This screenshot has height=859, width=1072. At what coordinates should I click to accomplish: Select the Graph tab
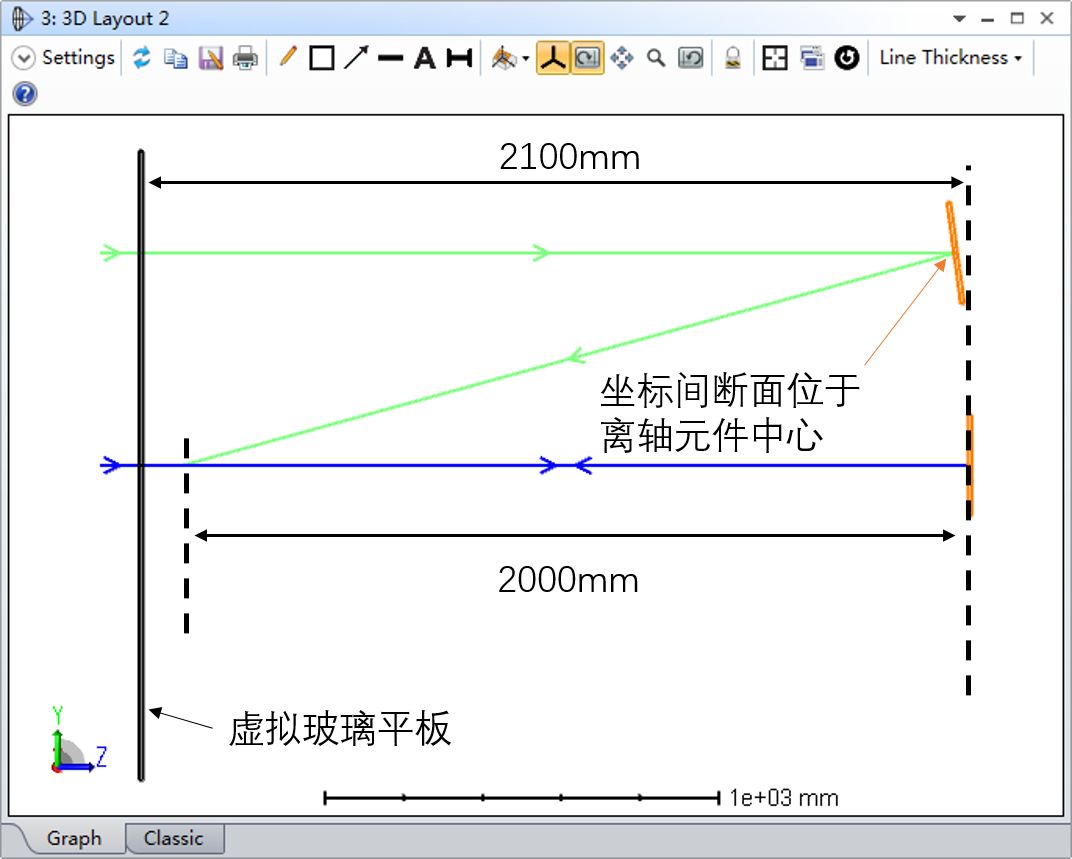point(74,838)
